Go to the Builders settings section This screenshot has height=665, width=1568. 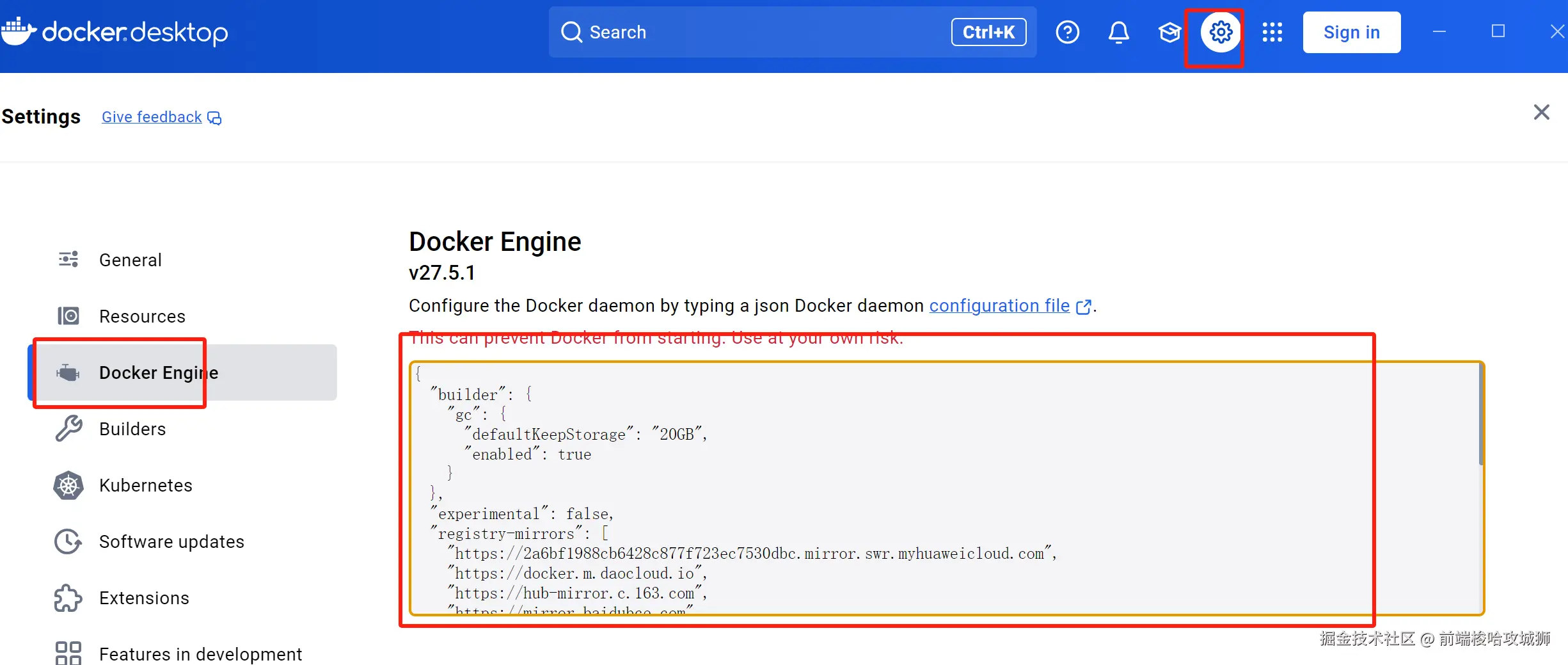point(182,429)
